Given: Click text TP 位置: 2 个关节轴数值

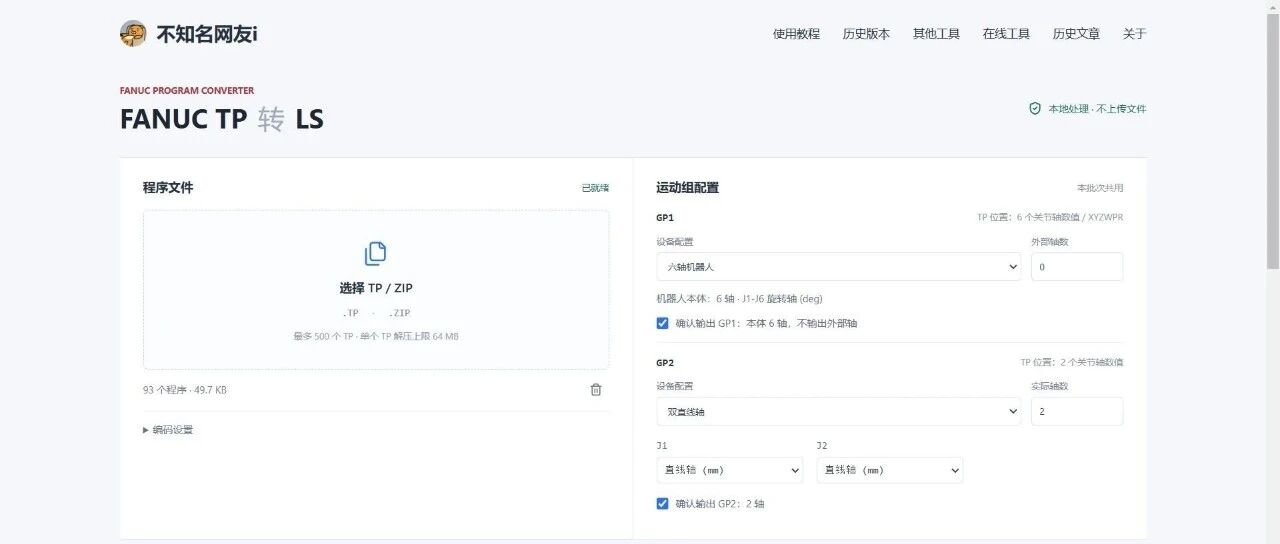Looking at the screenshot, I should pyautogui.click(x=1072, y=363).
